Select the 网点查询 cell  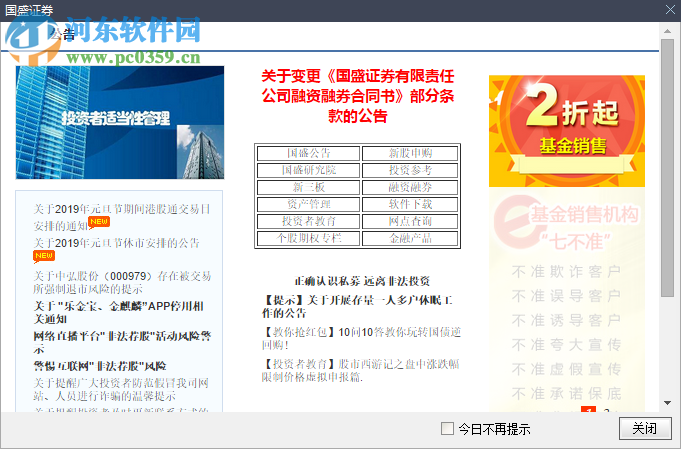pyautogui.click(x=410, y=221)
